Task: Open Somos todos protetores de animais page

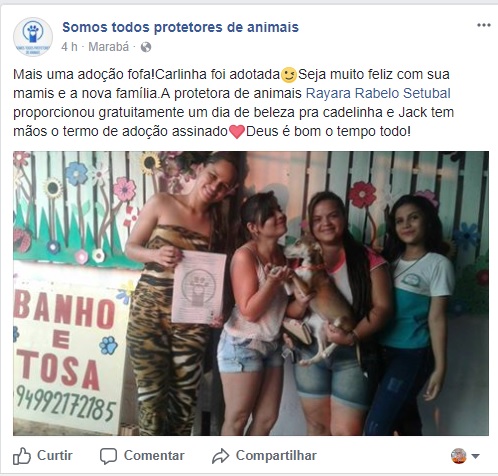Action: [x=180, y=27]
